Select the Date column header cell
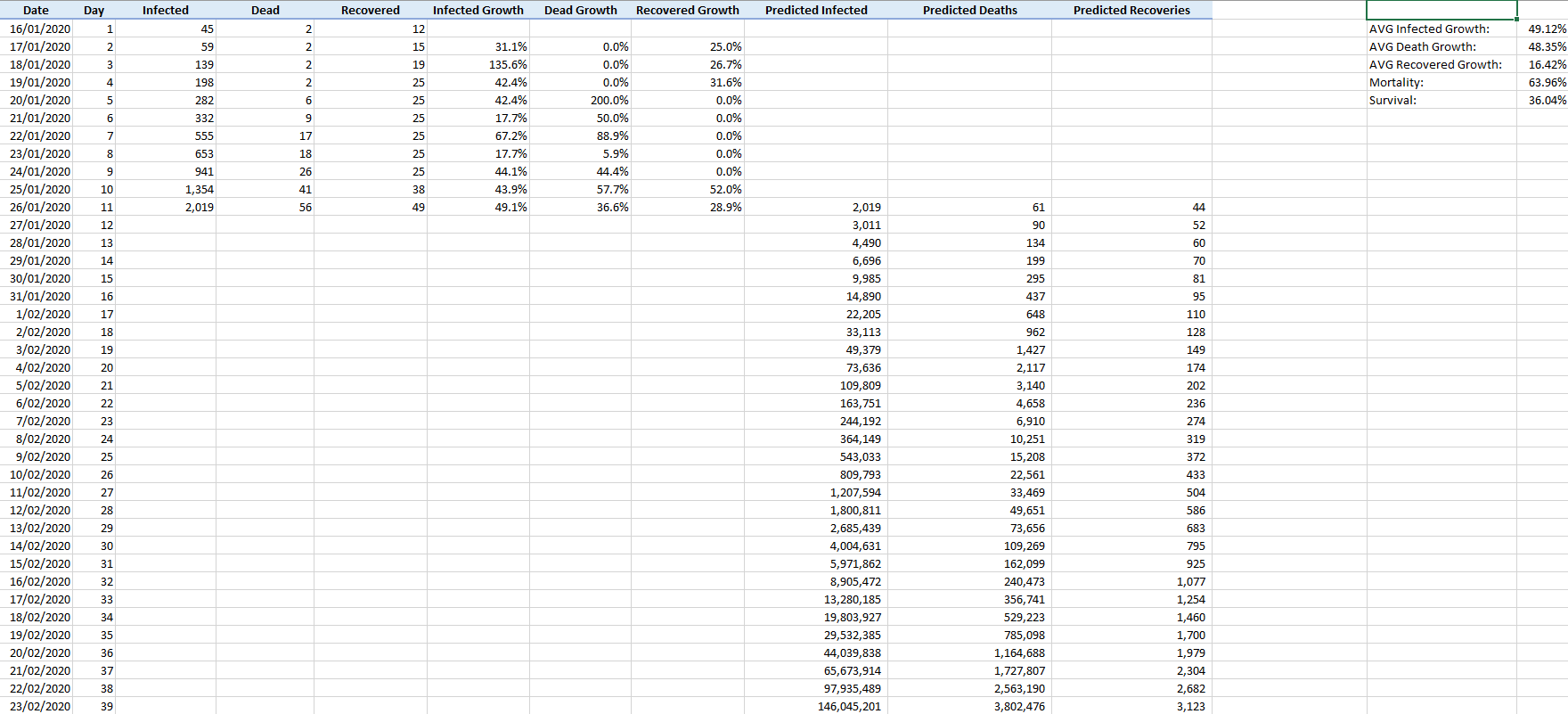Image resolution: width=1568 pixels, height=714 pixels. pyautogui.click(x=37, y=10)
